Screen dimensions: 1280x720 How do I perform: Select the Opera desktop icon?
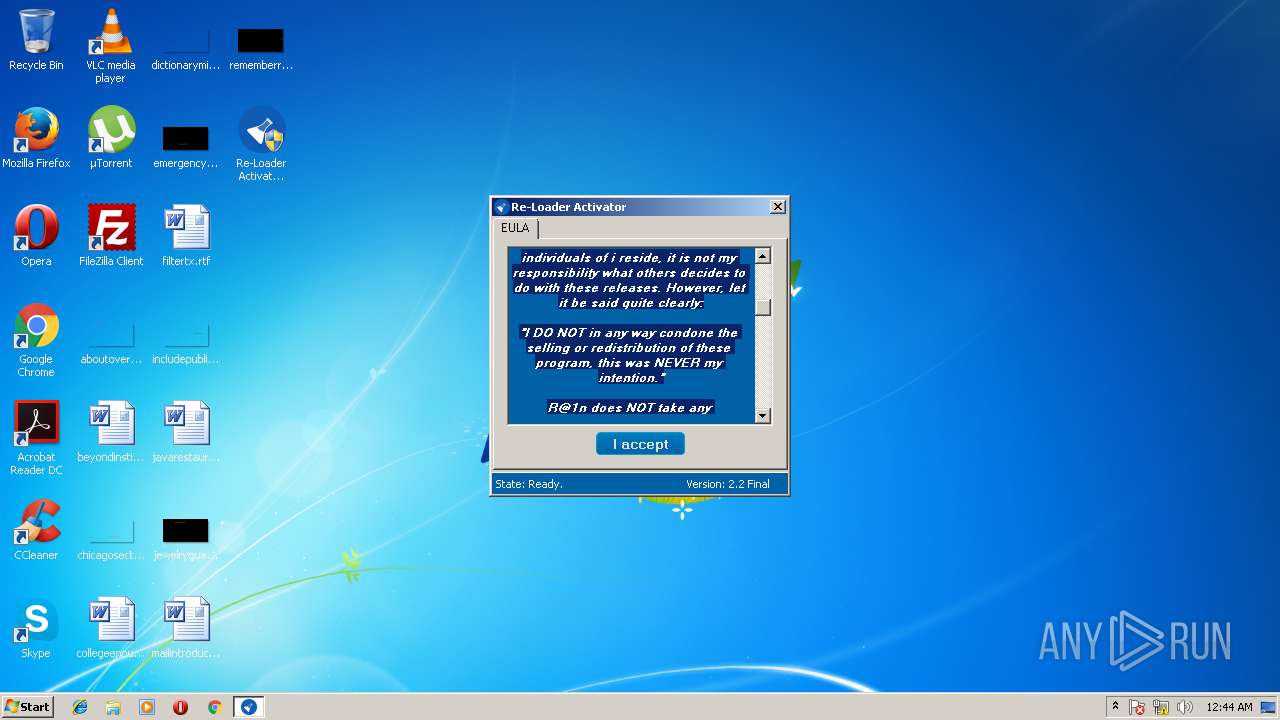[36, 236]
